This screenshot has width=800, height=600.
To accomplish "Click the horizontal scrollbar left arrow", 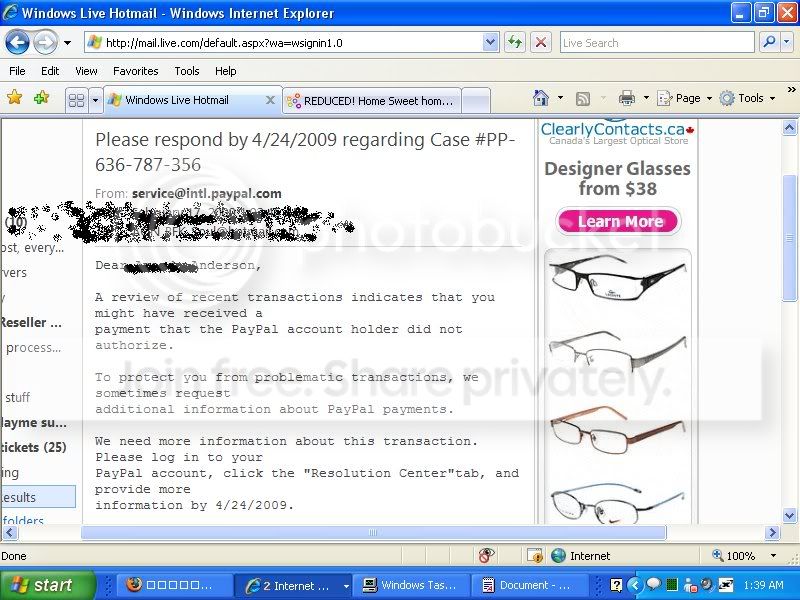I will (10, 533).
